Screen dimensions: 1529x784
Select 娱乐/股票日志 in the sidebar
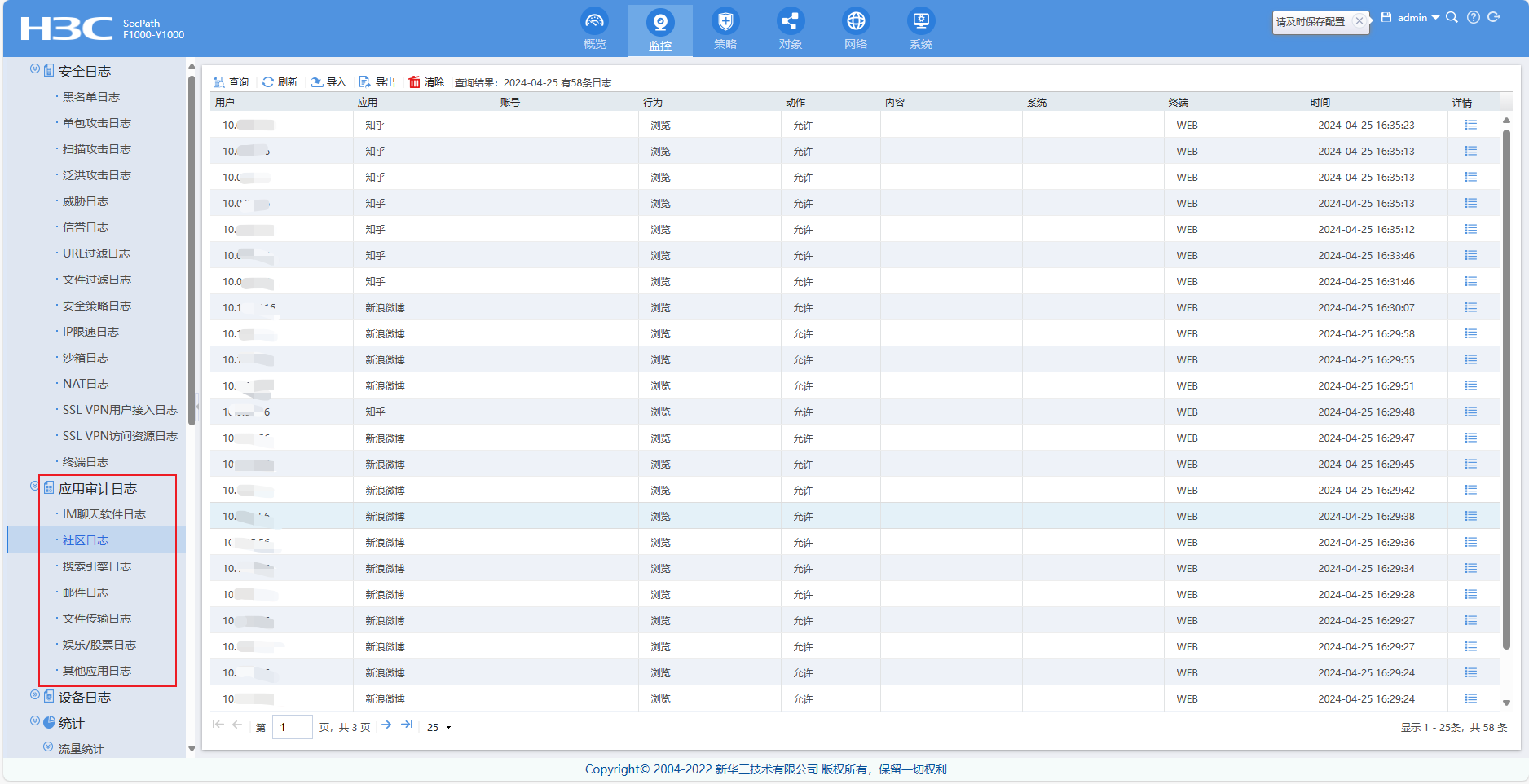[x=99, y=645]
